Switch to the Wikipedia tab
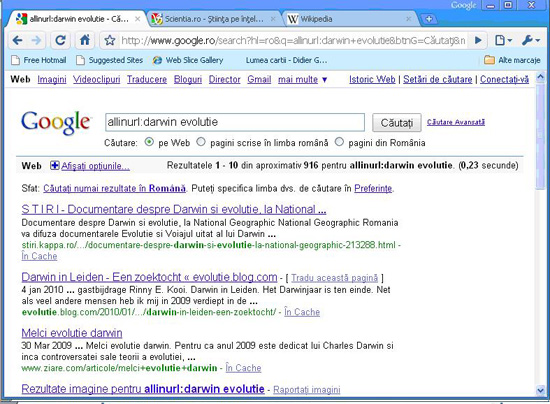This screenshot has width=550, height=404. pos(349,19)
